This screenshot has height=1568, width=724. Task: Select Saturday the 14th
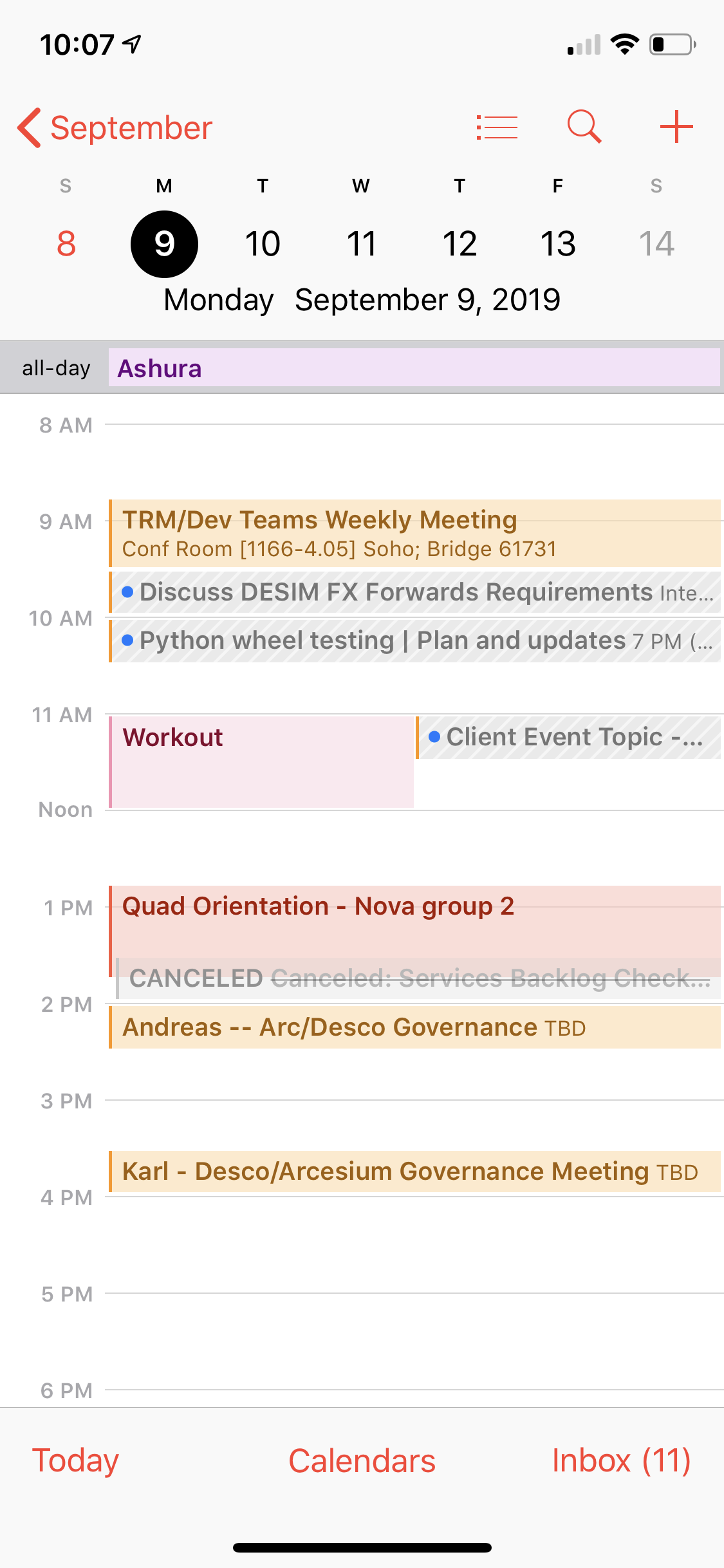click(656, 244)
